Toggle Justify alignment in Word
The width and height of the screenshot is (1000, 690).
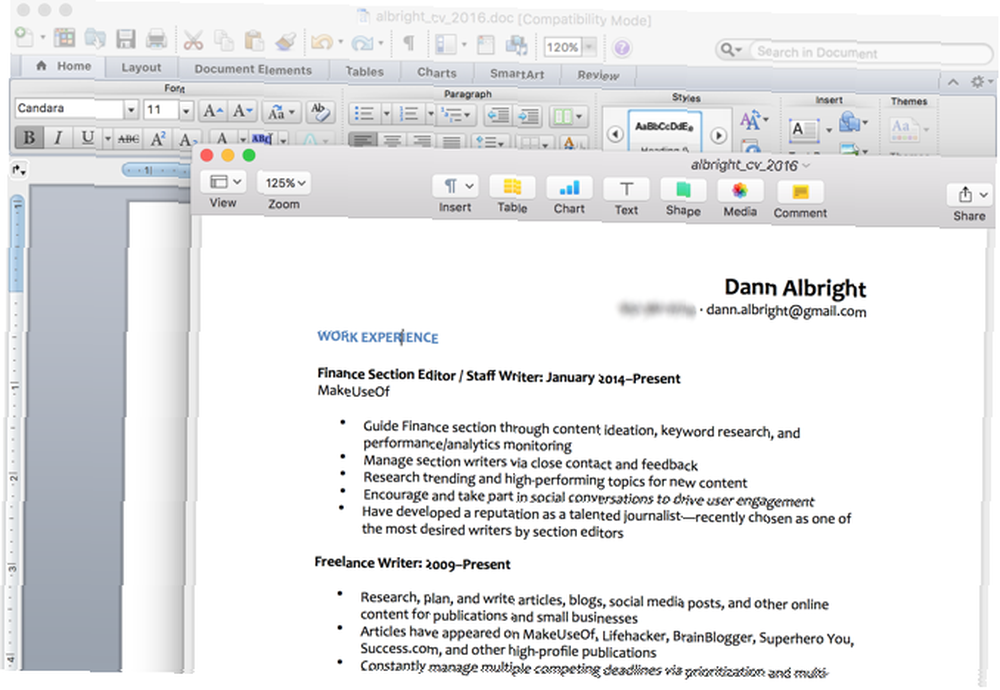click(452, 143)
